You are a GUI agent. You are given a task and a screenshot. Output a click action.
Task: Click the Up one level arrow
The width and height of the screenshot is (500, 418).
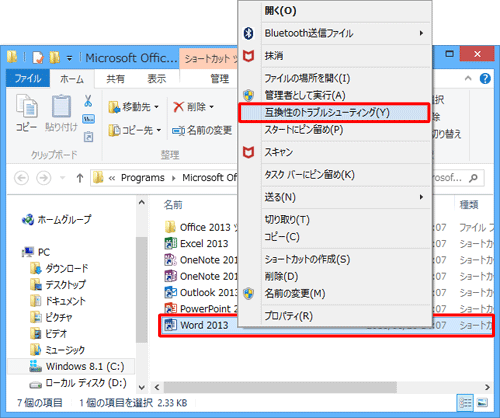point(80,178)
